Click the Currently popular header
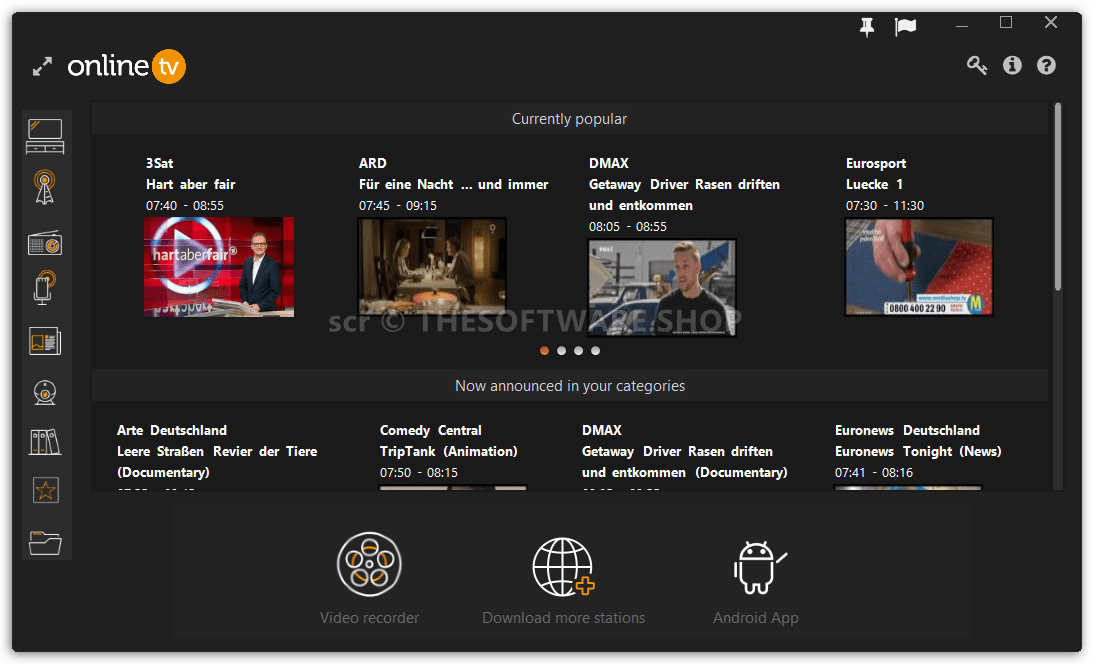 click(x=569, y=119)
